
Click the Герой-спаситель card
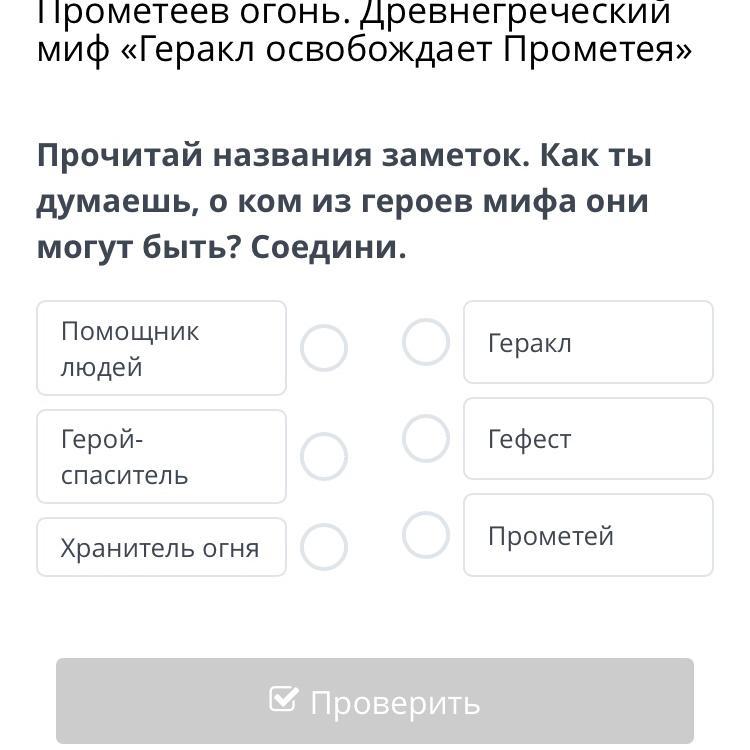161,456
